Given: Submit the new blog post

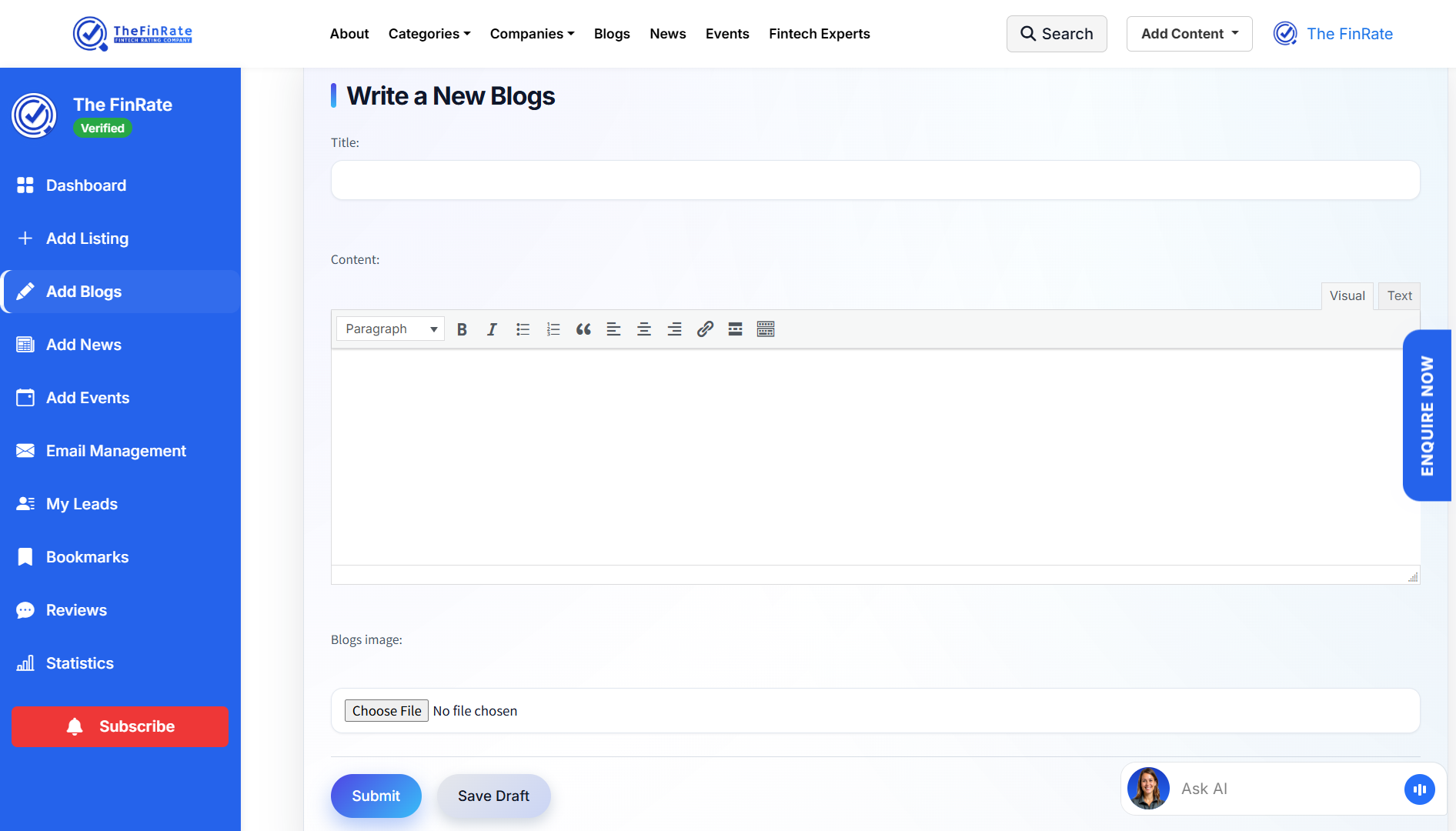Looking at the screenshot, I should tap(376, 796).
